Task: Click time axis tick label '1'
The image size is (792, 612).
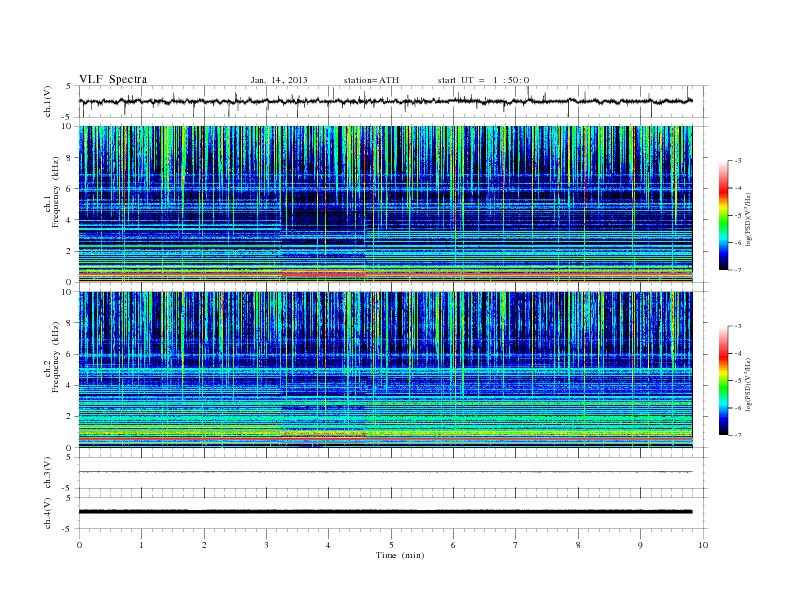Action: click(x=141, y=545)
